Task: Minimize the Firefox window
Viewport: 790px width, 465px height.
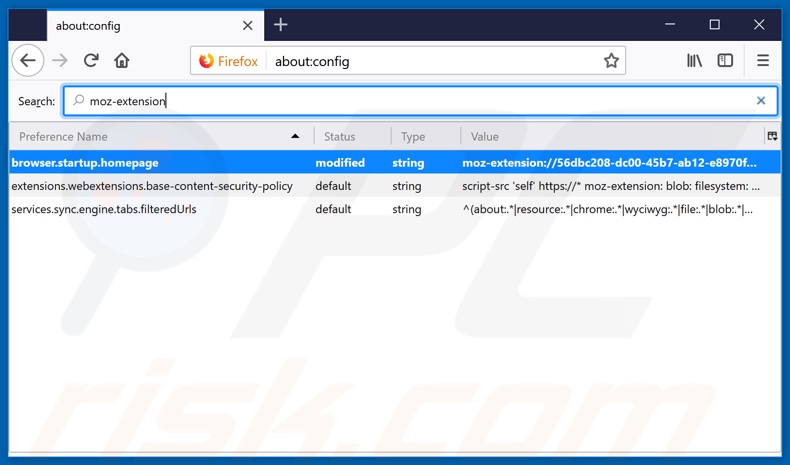Action: pyautogui.click(x=670, y=25)
